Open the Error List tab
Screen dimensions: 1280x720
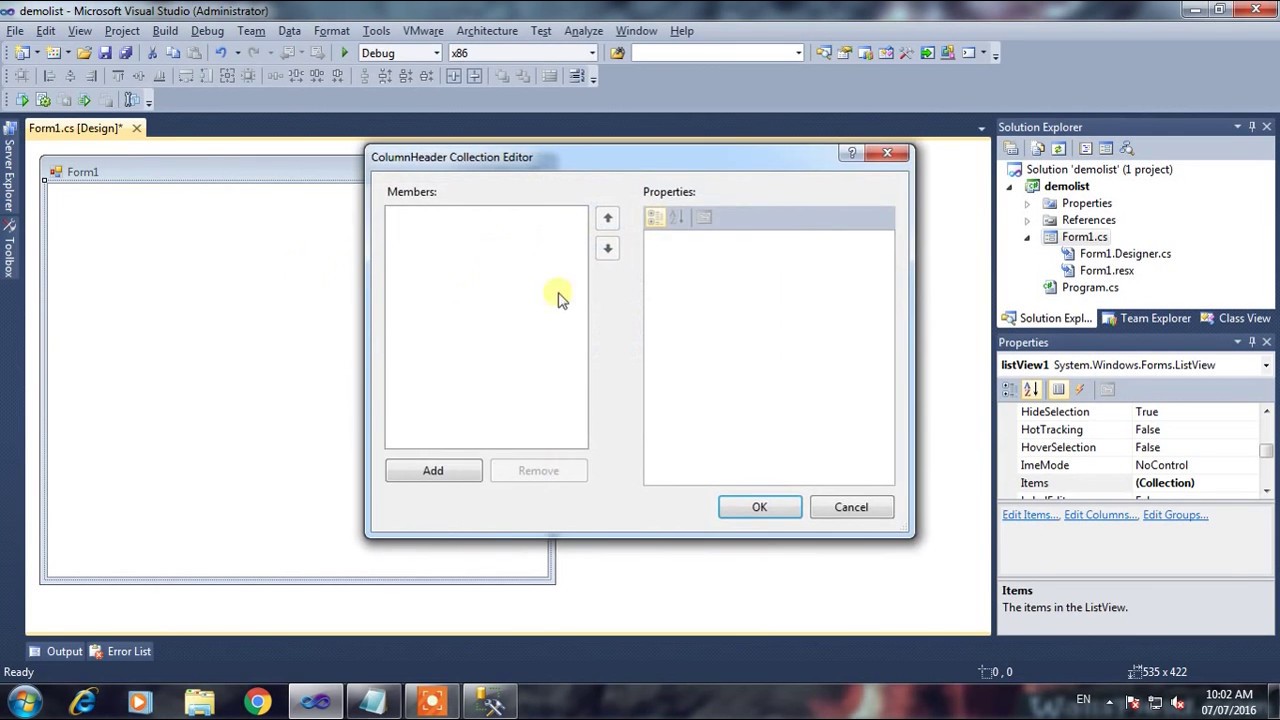click(120, 652)
